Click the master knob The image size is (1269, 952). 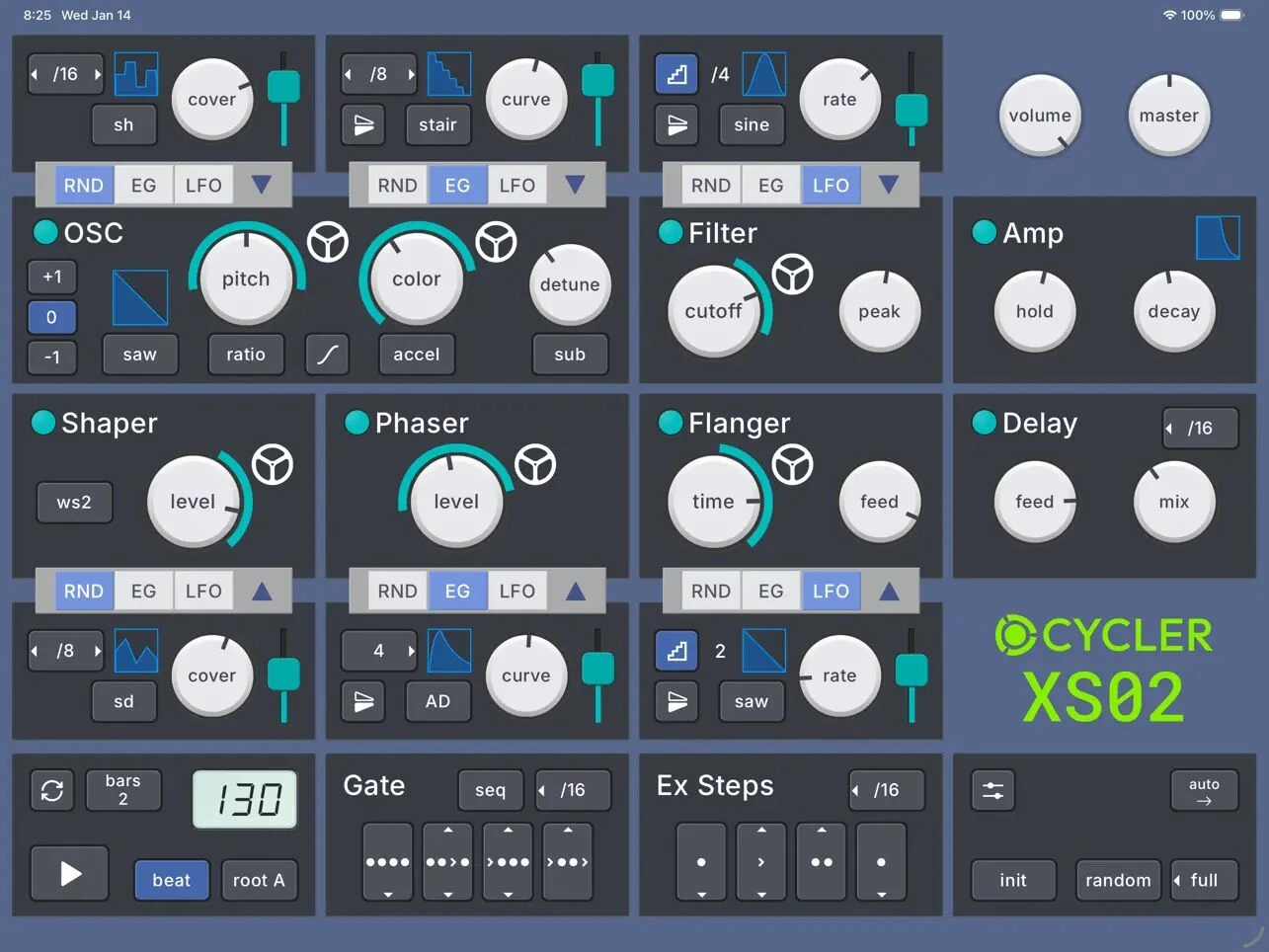(x=1169, y=116)
